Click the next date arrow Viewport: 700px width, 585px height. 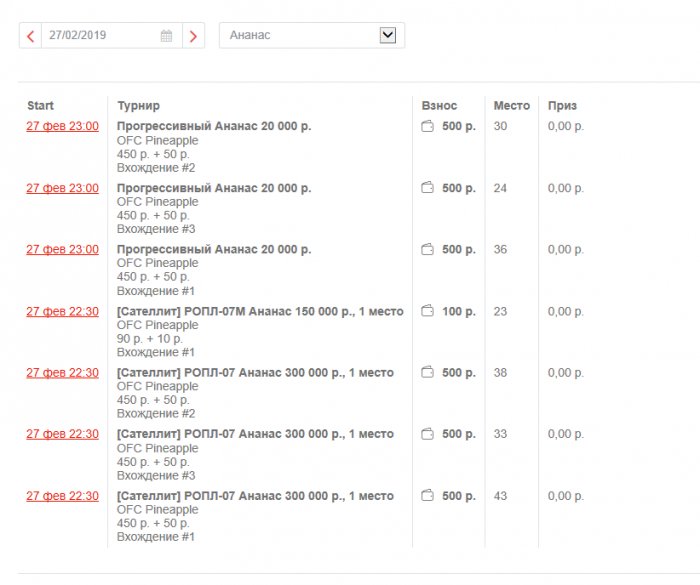193,36
